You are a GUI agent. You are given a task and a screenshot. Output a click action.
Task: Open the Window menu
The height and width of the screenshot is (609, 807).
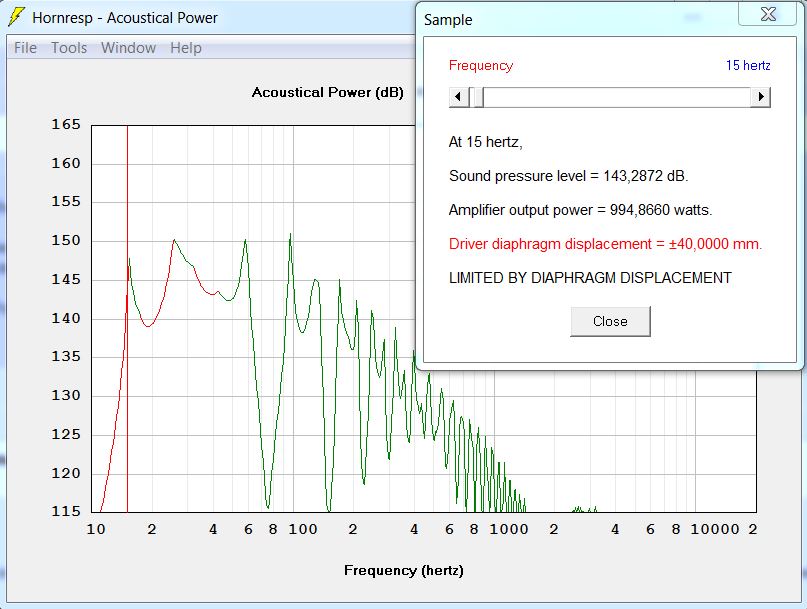(128, 48)
